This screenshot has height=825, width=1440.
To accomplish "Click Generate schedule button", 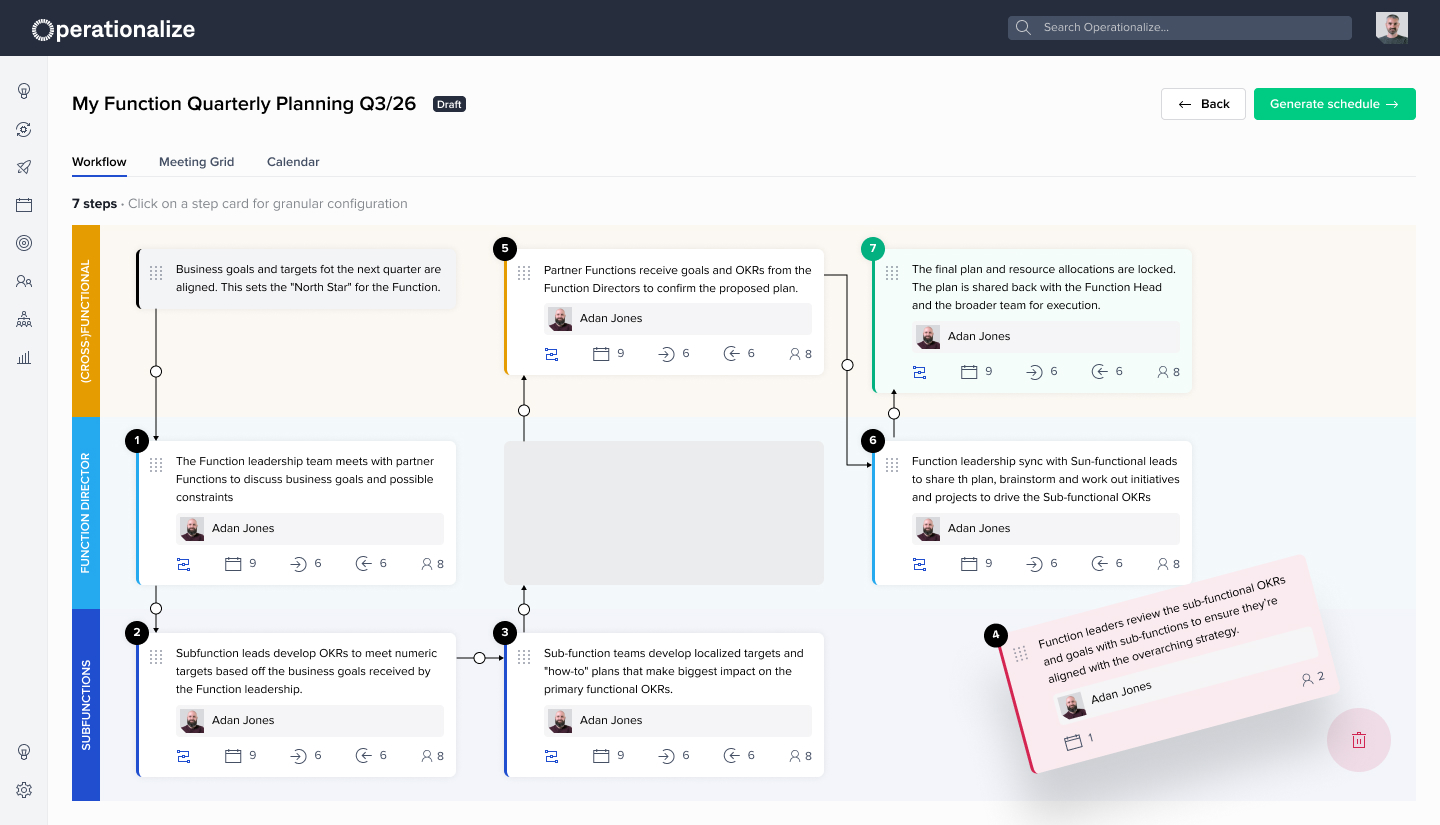I will click(1334, 104).
